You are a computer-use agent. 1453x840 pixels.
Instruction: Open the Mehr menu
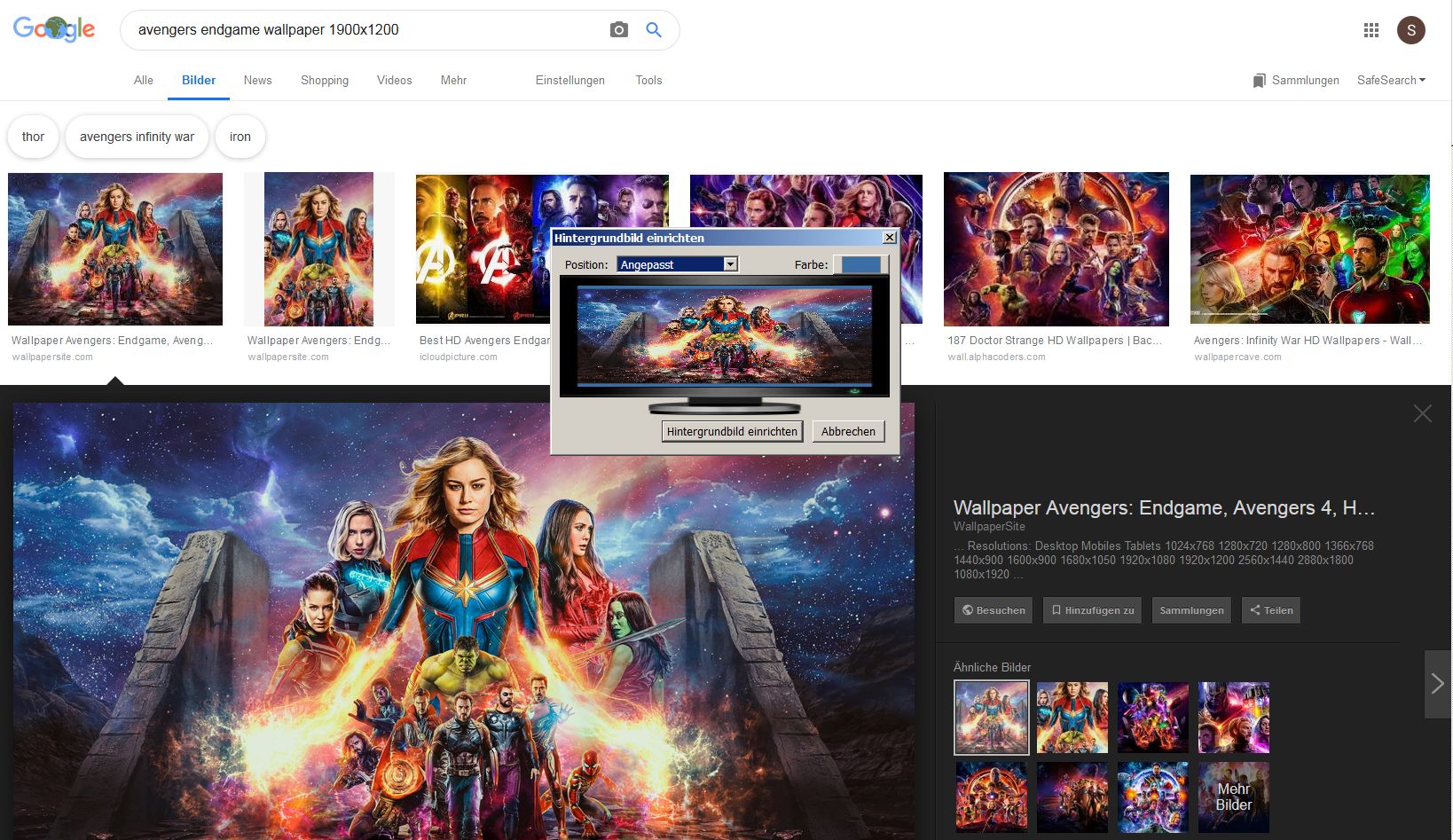pyautogui.click(x=453, y=80)
